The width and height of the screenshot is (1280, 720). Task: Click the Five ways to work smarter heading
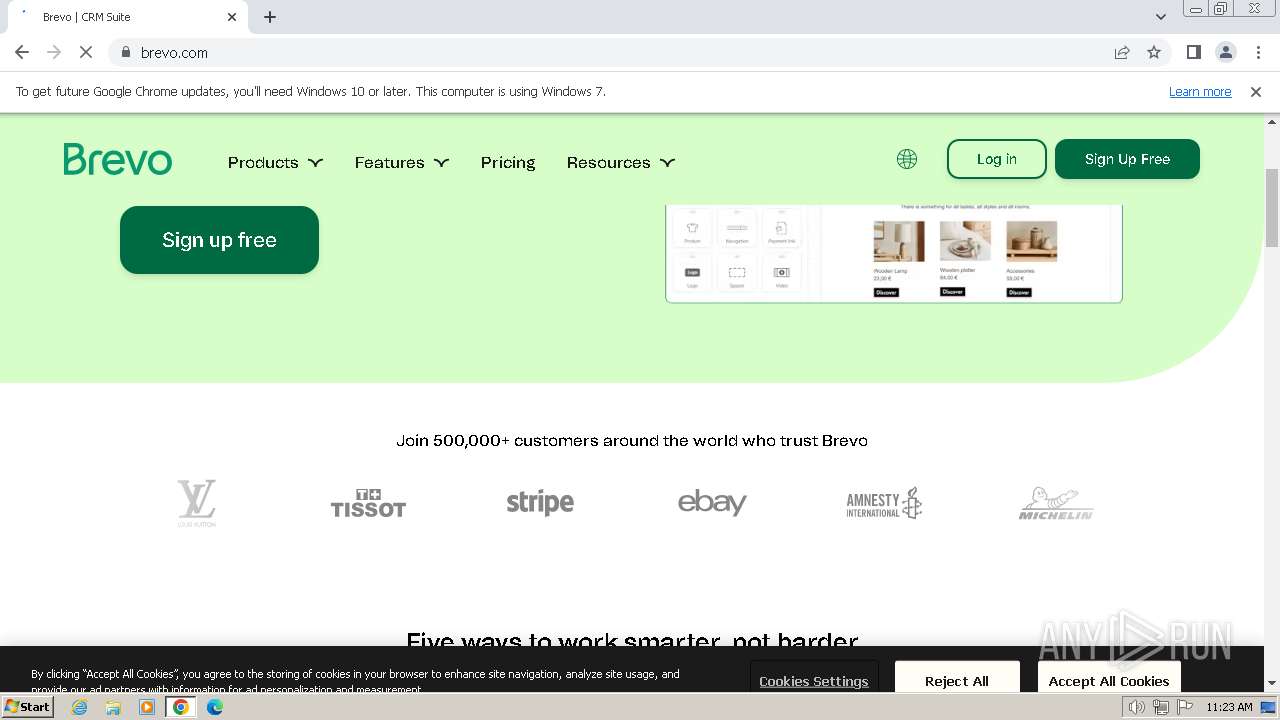pyautogui.click(x=632, y=641)
